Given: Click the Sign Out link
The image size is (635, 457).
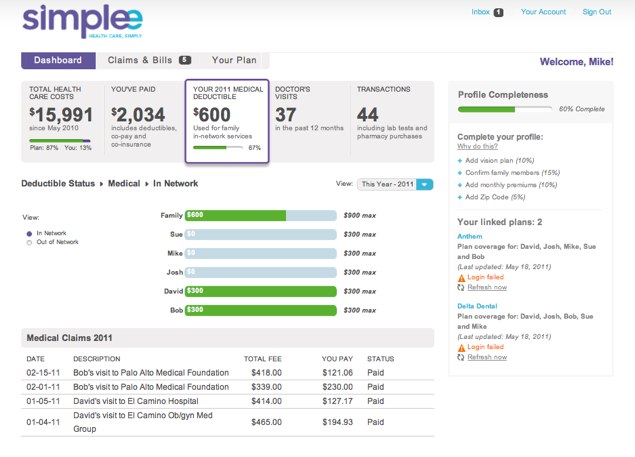Looking at the screenshot, I should tap(597, 13).
